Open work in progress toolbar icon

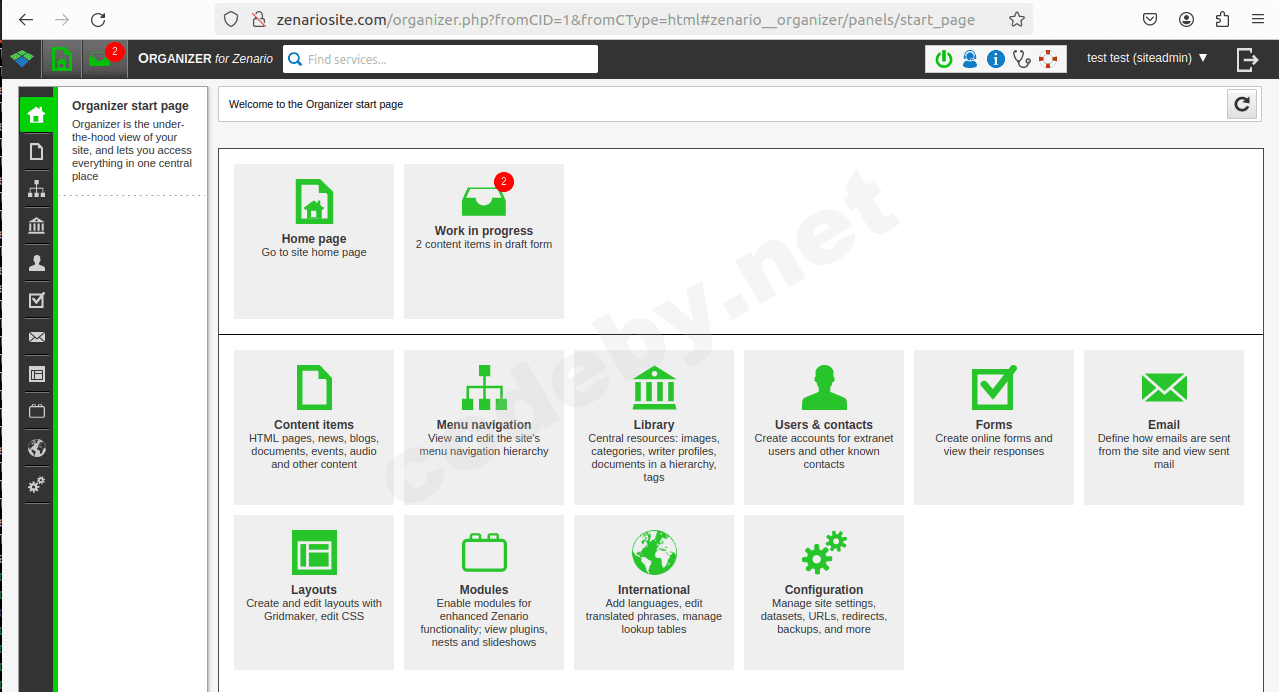[105, 59]
